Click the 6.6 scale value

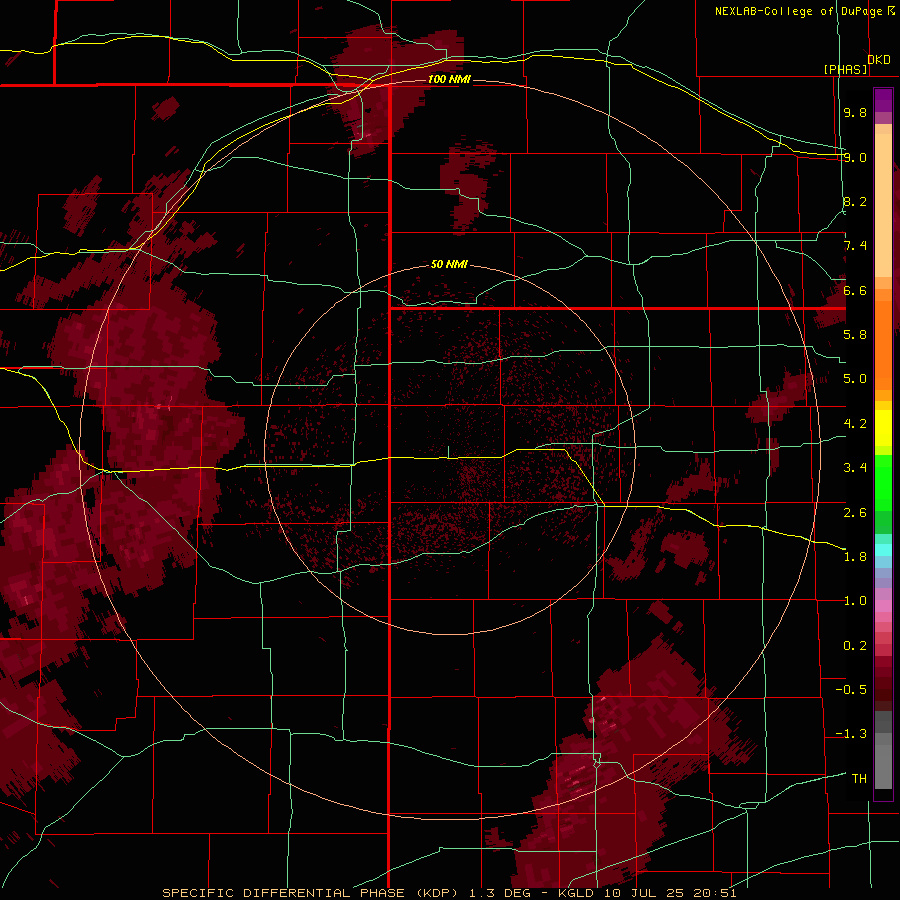855,290
